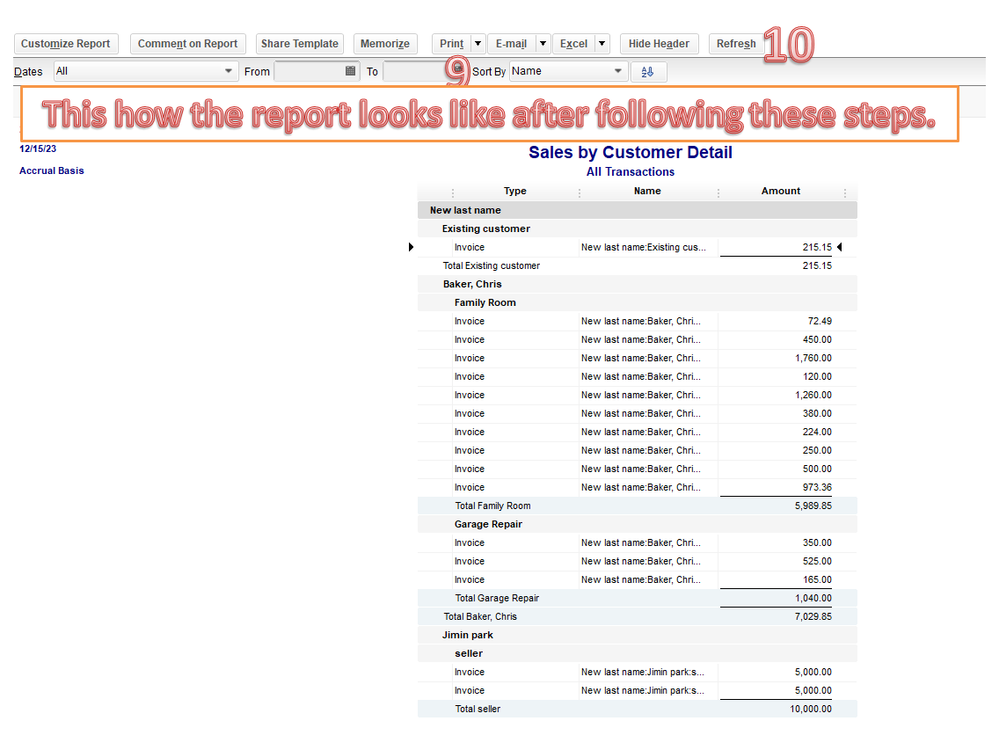This screenshot has width=999, height=749.
Task: Click Total Existing customer row
Action: tap(637, 266)
